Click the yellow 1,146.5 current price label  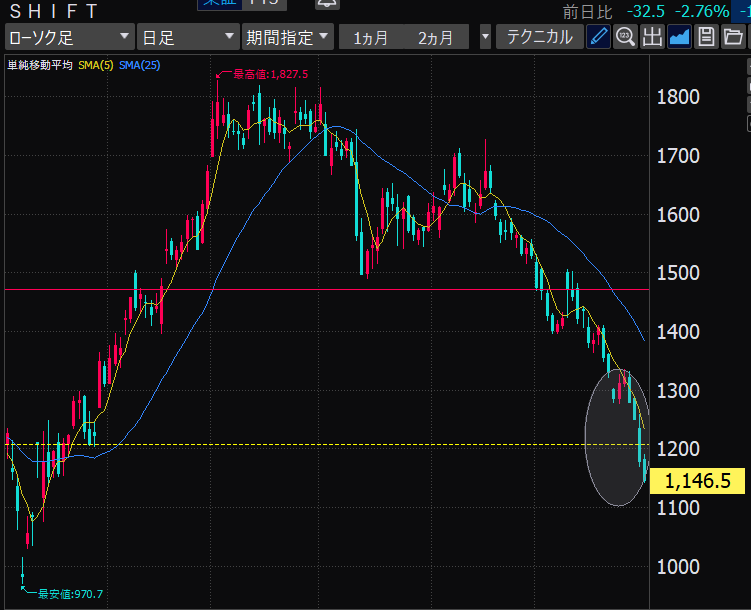coord(698,481)
